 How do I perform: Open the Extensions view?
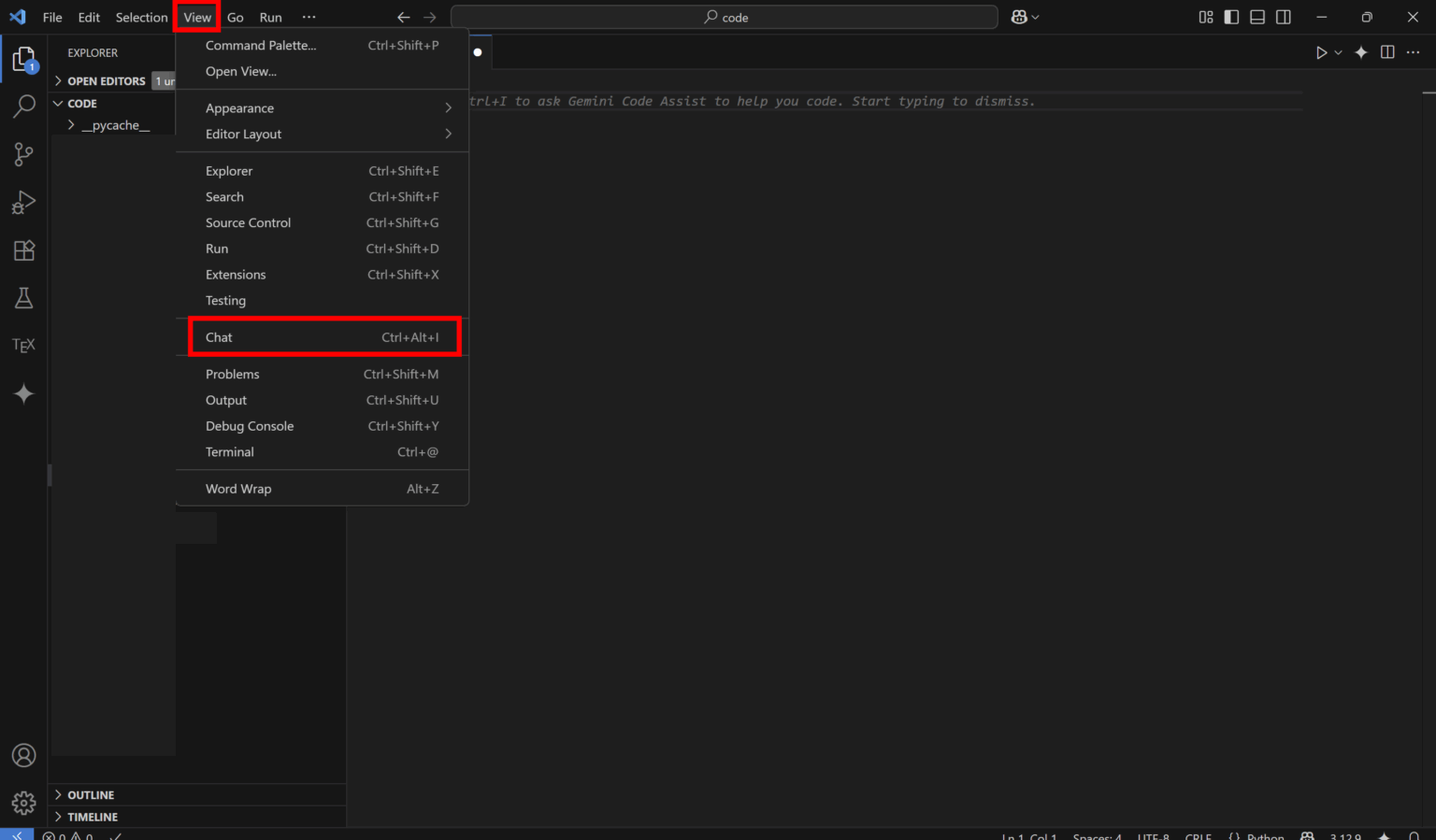[23, 249]
